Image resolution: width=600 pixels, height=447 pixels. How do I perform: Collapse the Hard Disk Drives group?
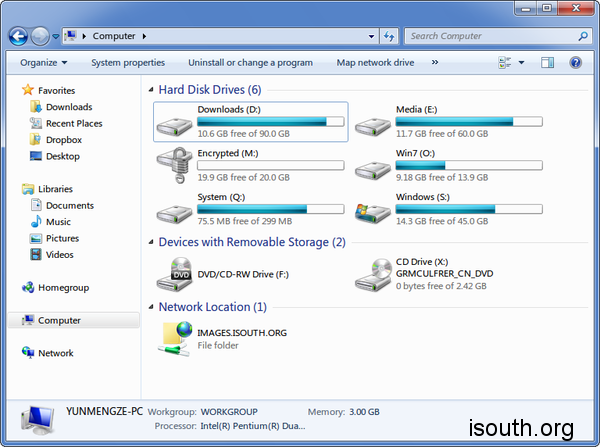click(150, 90)
